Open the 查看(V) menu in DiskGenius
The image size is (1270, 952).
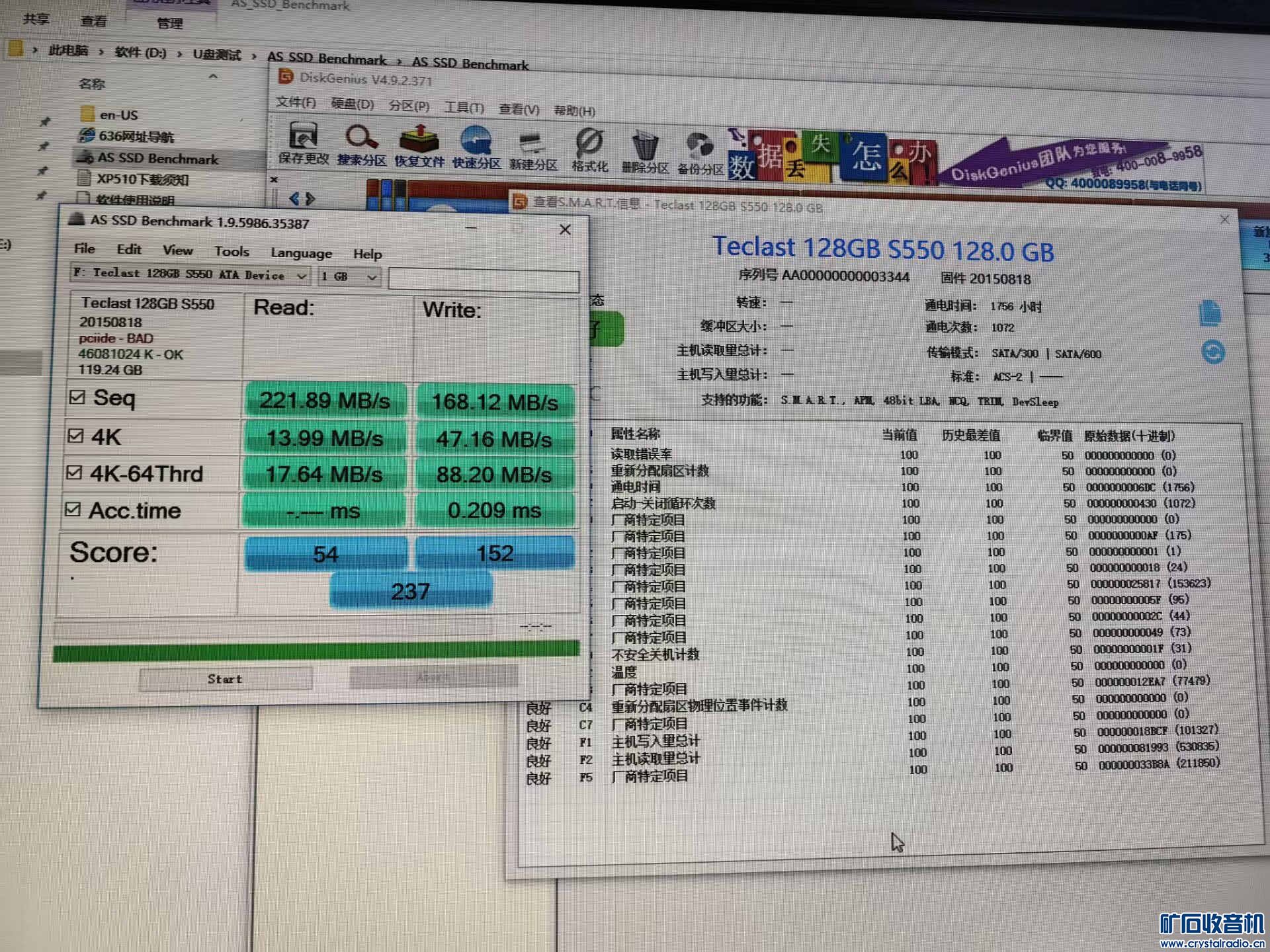(519, 109)
